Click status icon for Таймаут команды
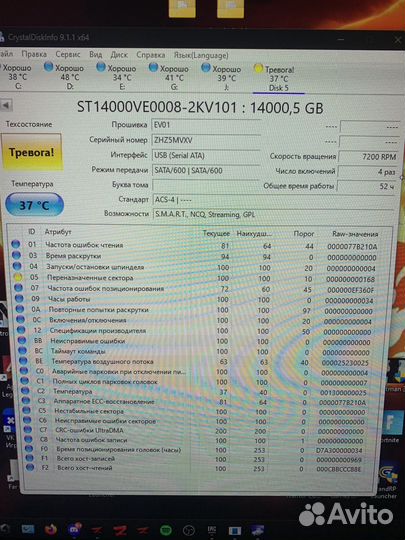 pos(22,351)
